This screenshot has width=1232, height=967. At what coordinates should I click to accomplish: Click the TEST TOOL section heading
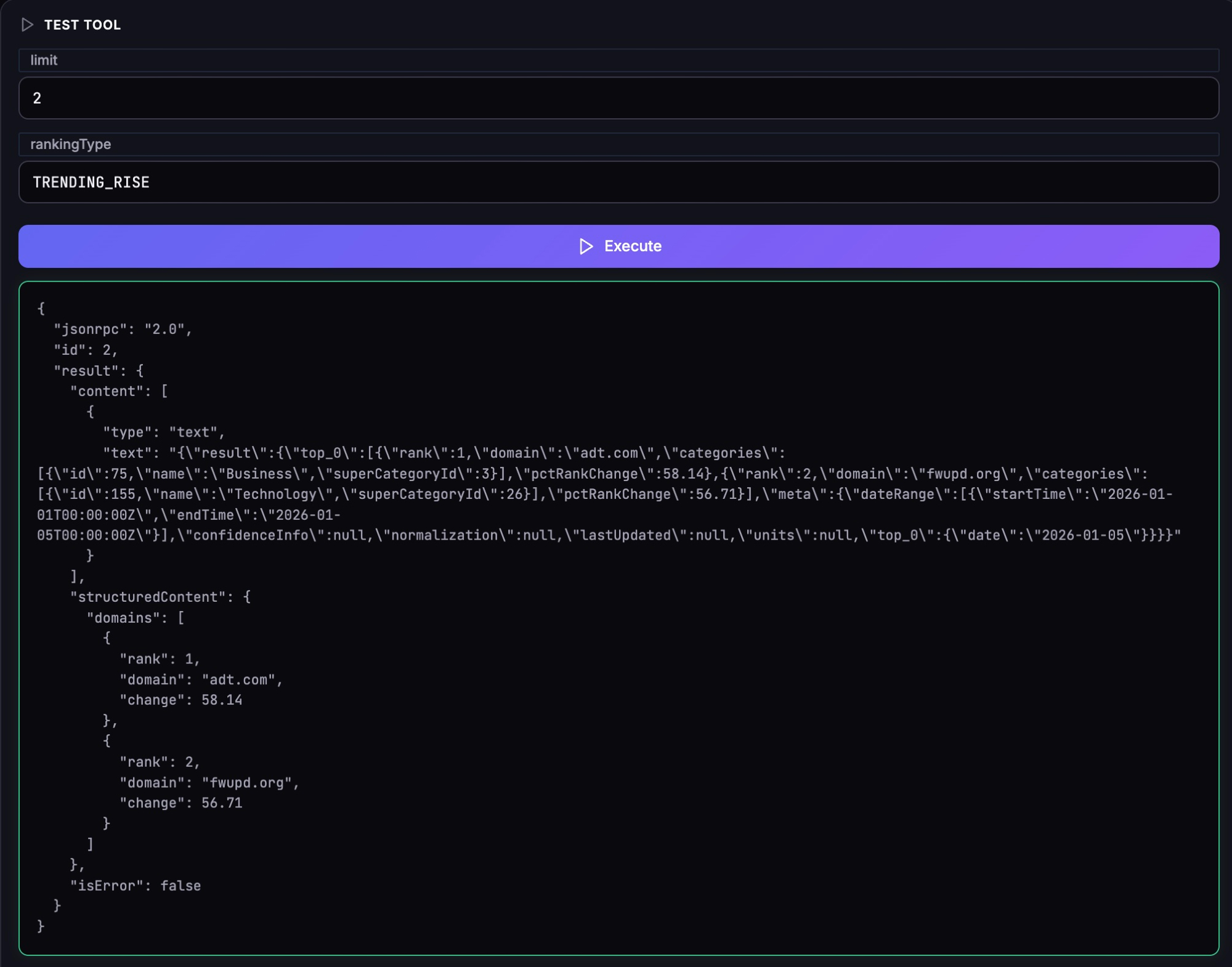coord(83,25)
